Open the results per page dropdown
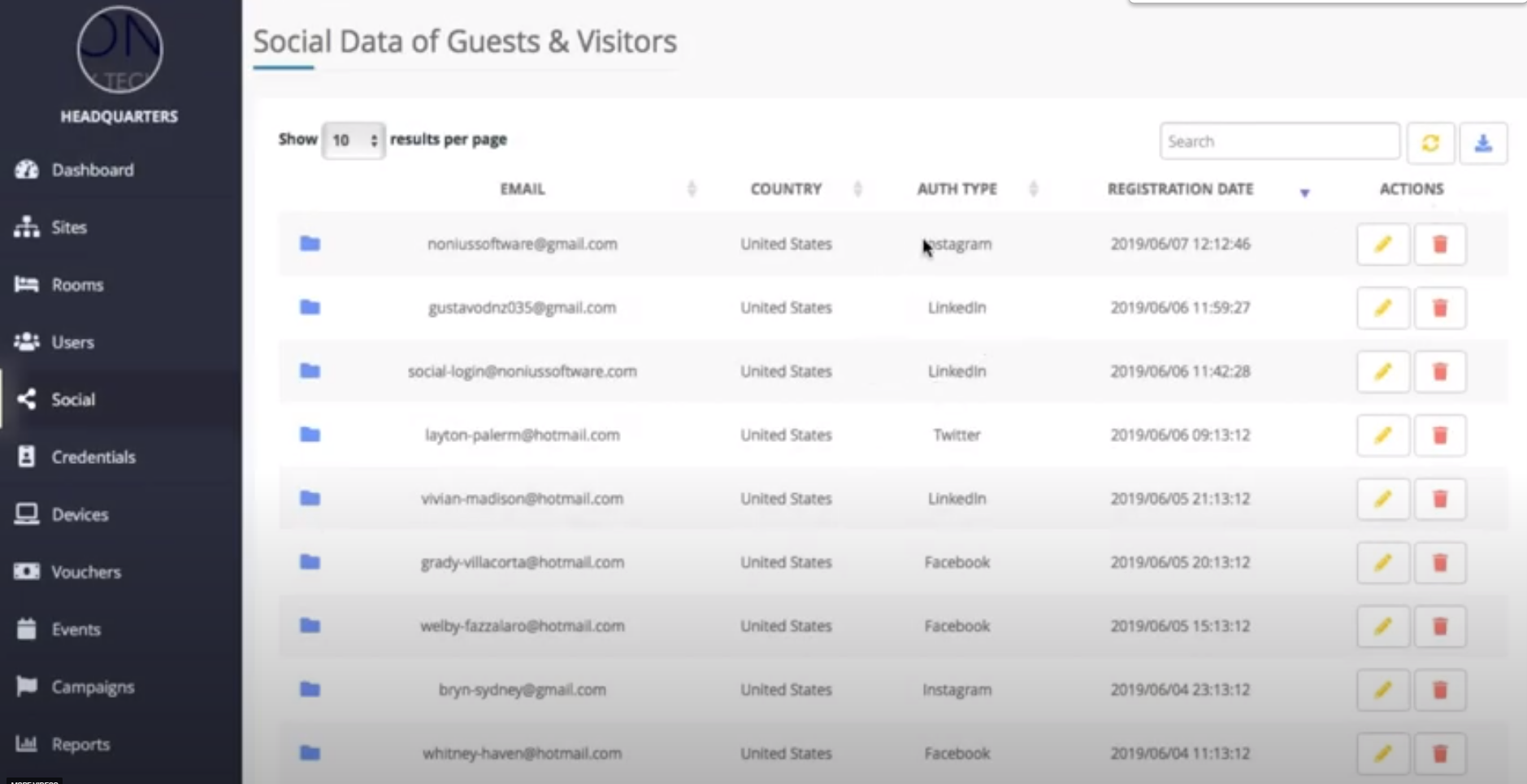Viewport: 1527px width, 784px height. pos(354,141)
